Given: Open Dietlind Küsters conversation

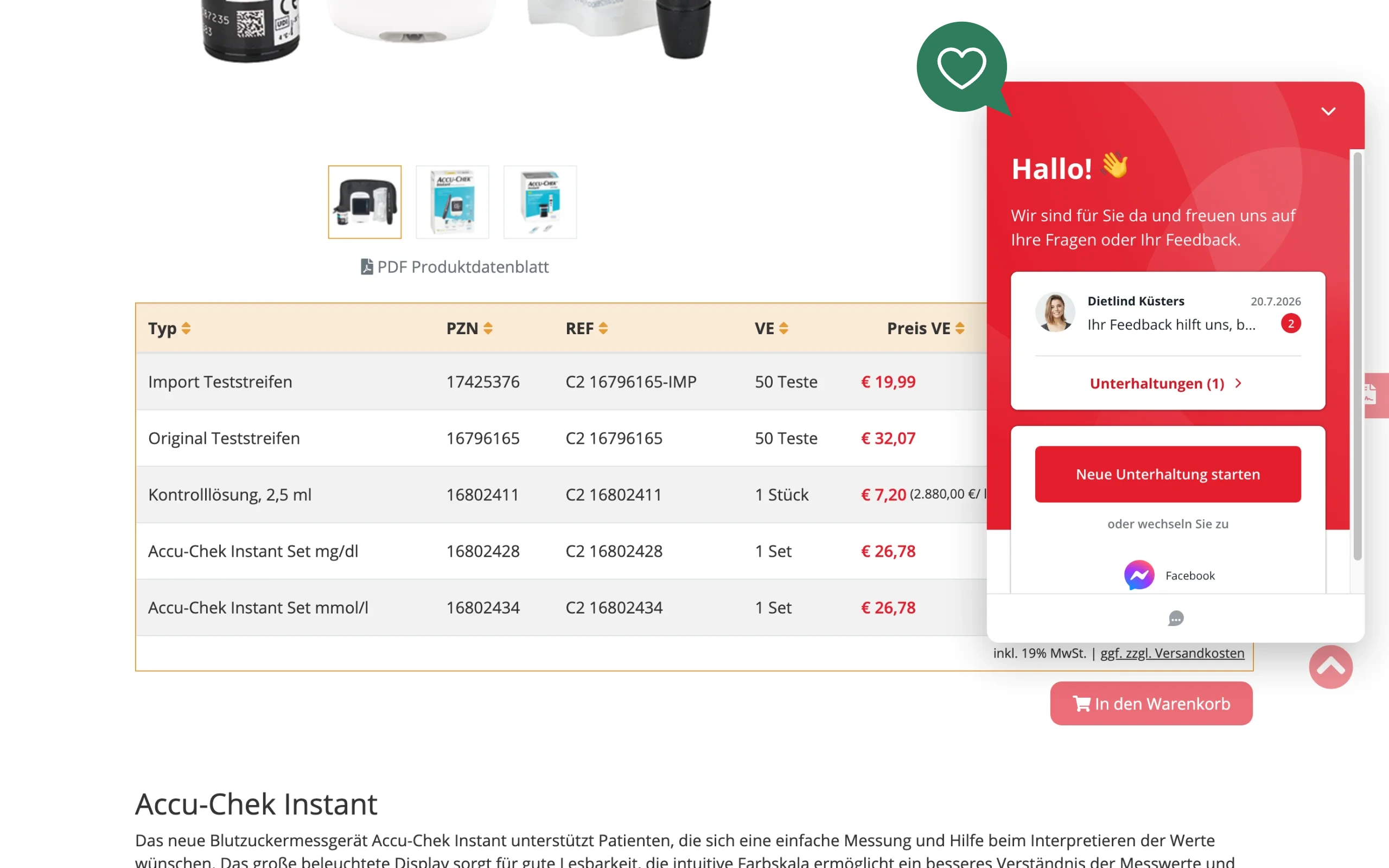Looking at the screenshot, I should pos(1168,314).
